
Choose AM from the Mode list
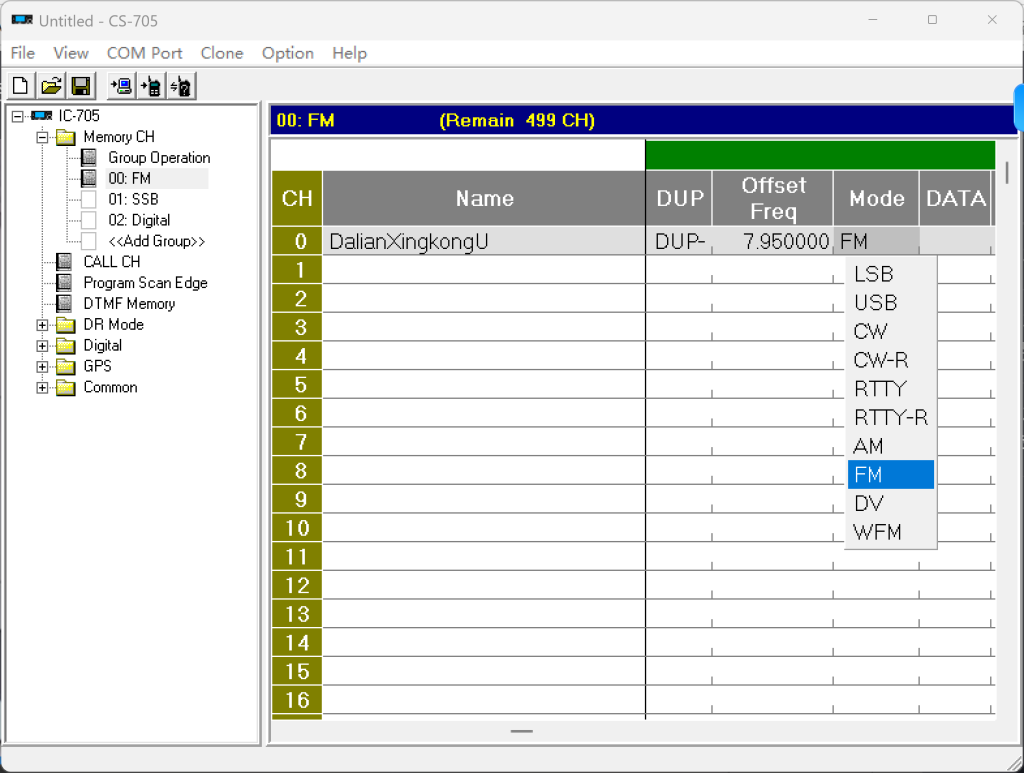(x=891, y=446)
